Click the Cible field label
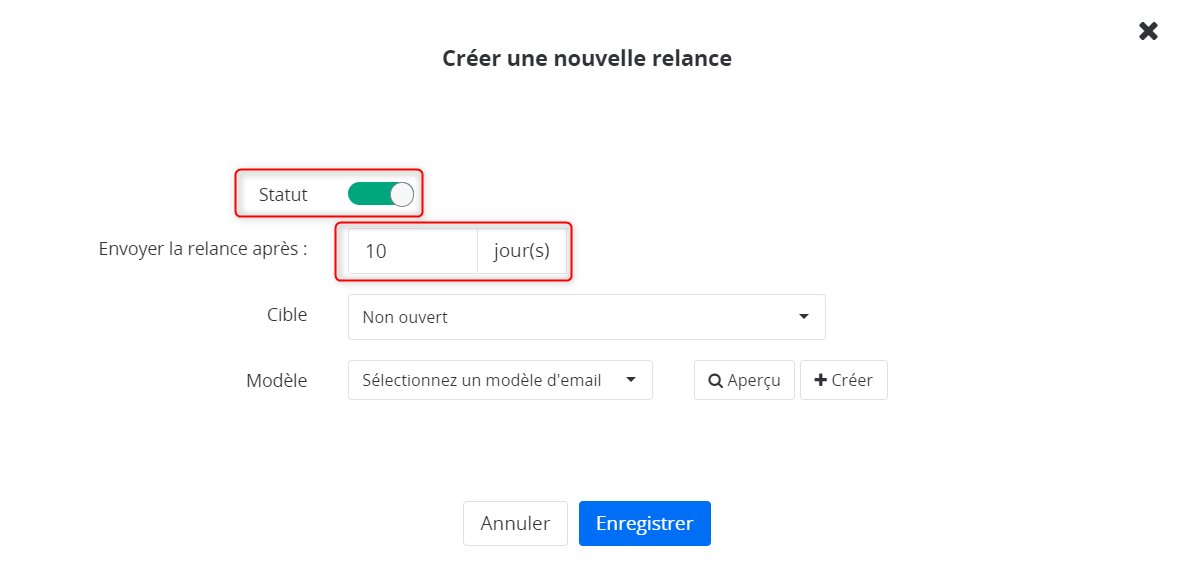This screenshot has height=567, width=1177. (x=287, y=315)
